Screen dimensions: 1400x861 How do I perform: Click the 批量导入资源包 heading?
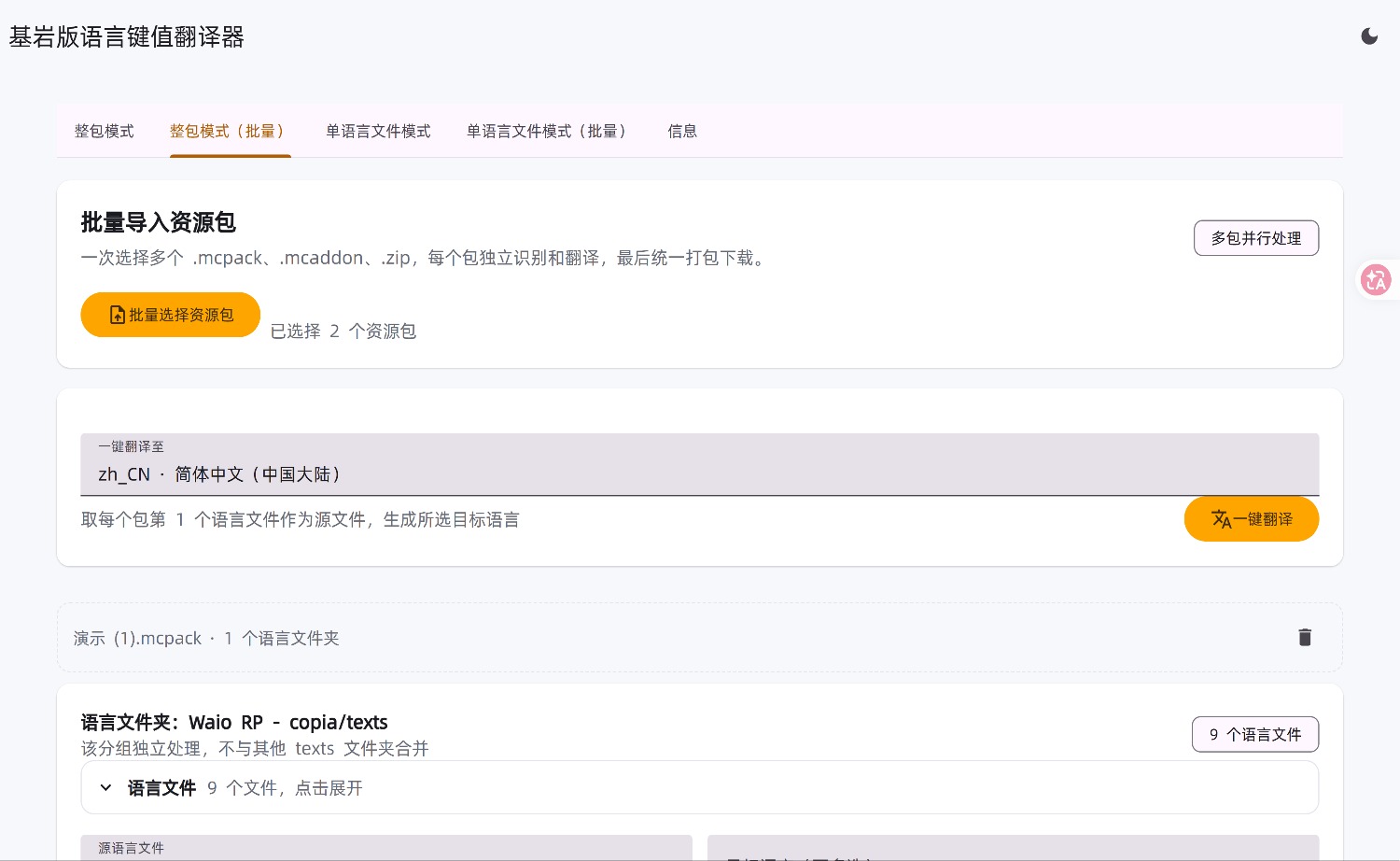tap(159, 222)
